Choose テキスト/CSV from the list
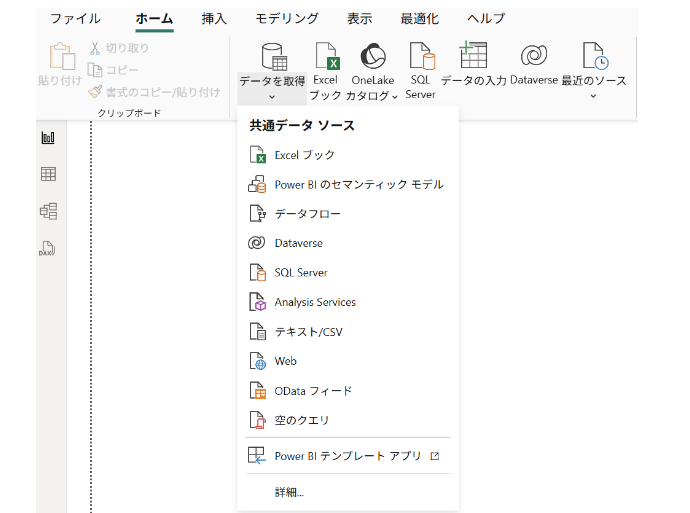 pos(348,332)
